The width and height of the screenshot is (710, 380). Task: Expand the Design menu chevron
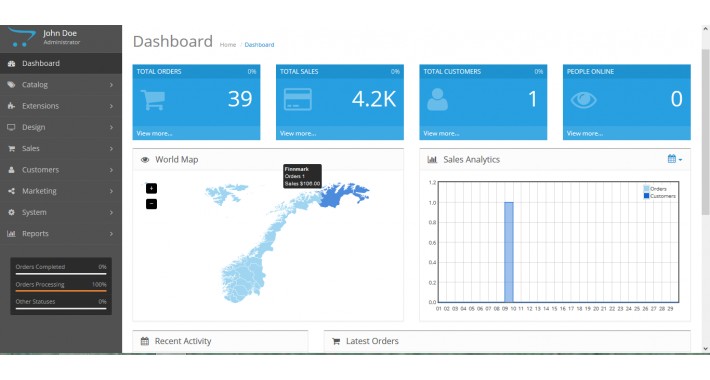tap(111, 127)
